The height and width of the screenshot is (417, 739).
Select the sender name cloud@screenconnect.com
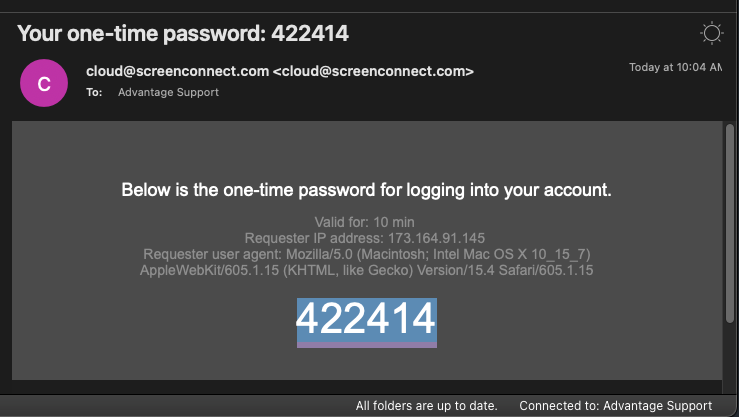point(177,71)
